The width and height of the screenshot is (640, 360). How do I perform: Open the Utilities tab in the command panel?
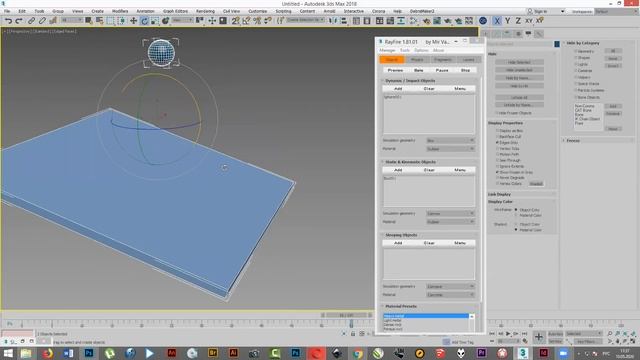click(539, 34)
